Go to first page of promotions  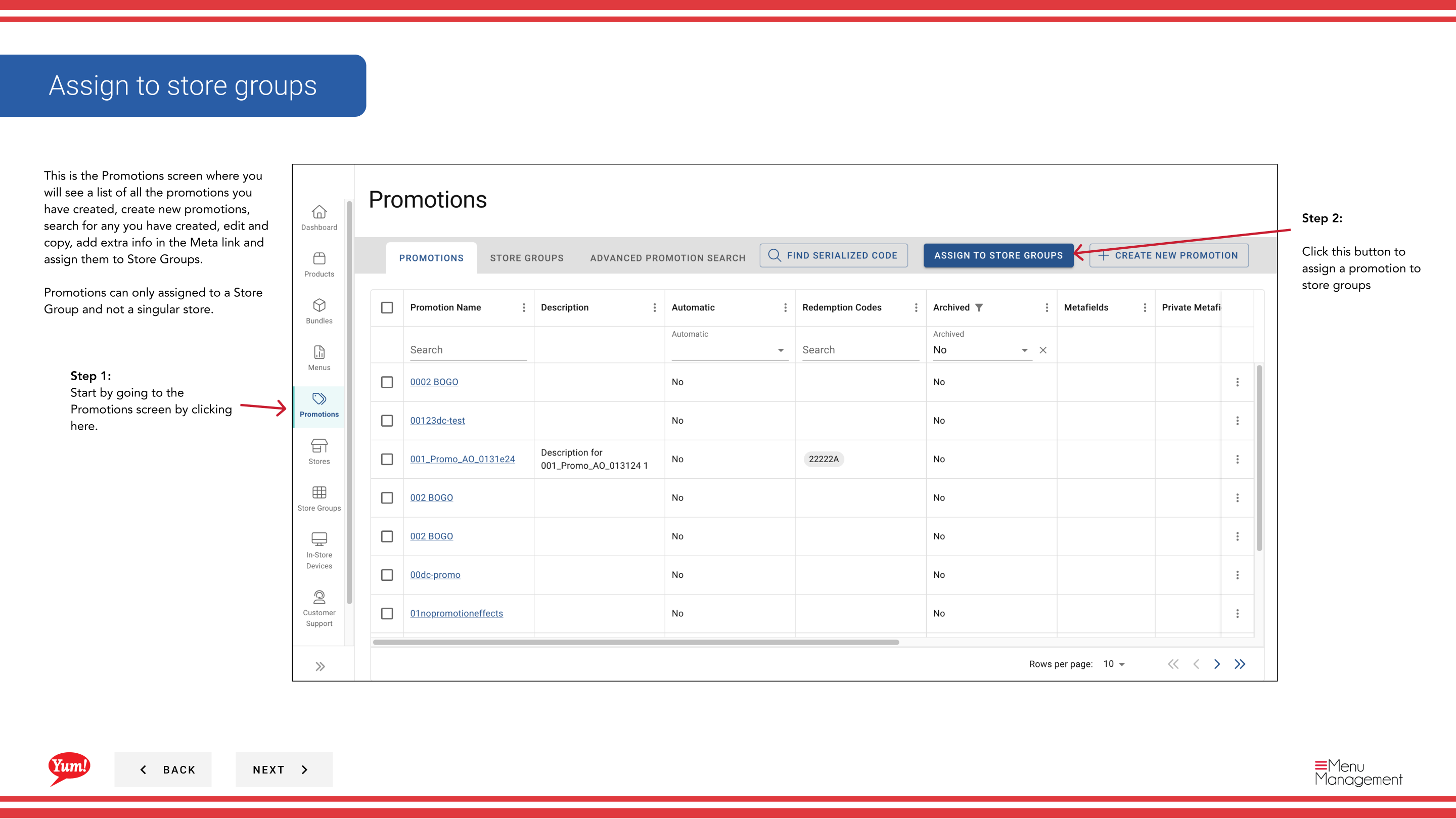pyautogui.click(x=1173, y=664)
